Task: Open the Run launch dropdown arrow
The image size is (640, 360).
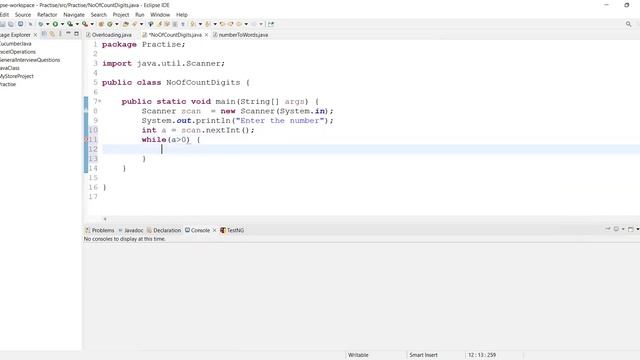Action: [62, 24]
